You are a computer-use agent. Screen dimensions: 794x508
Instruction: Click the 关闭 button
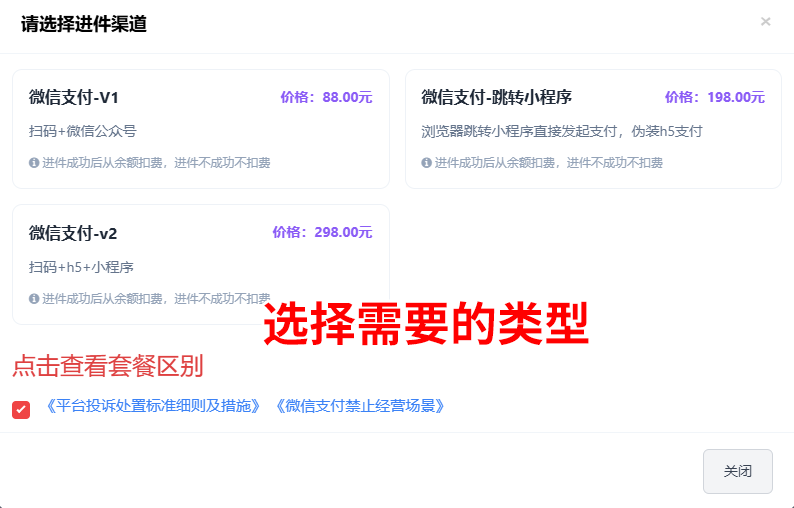(x=738, y=471)
